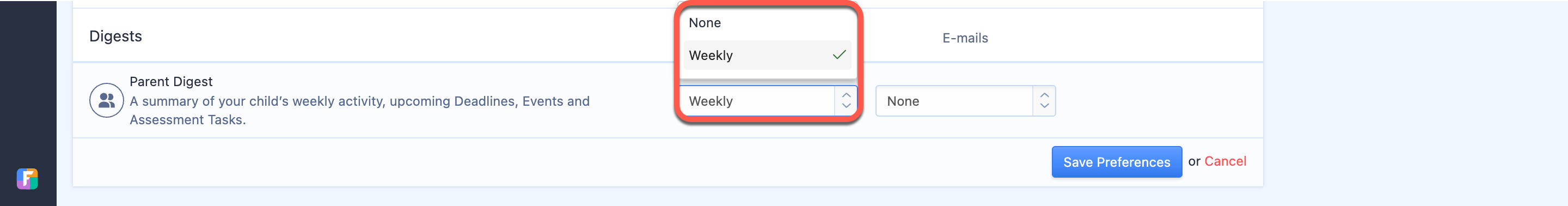Click the up chevron on the Weekly selector
This screenshot has height=206, width=1568.
846,95
